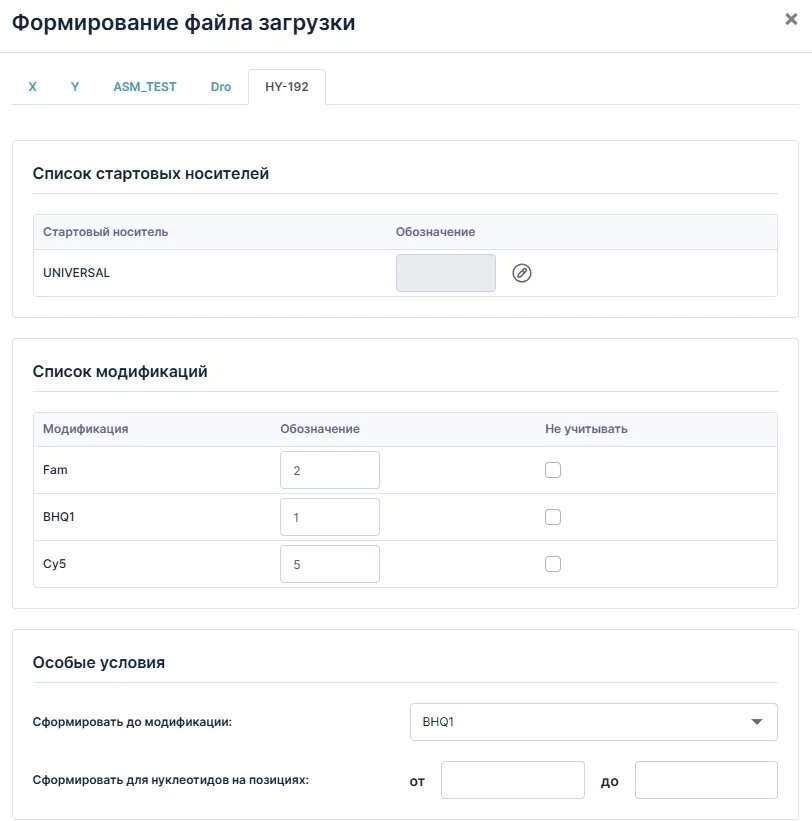Close the dialog with the X icon
The image size is (812, 821).
(x=791, y=19)
